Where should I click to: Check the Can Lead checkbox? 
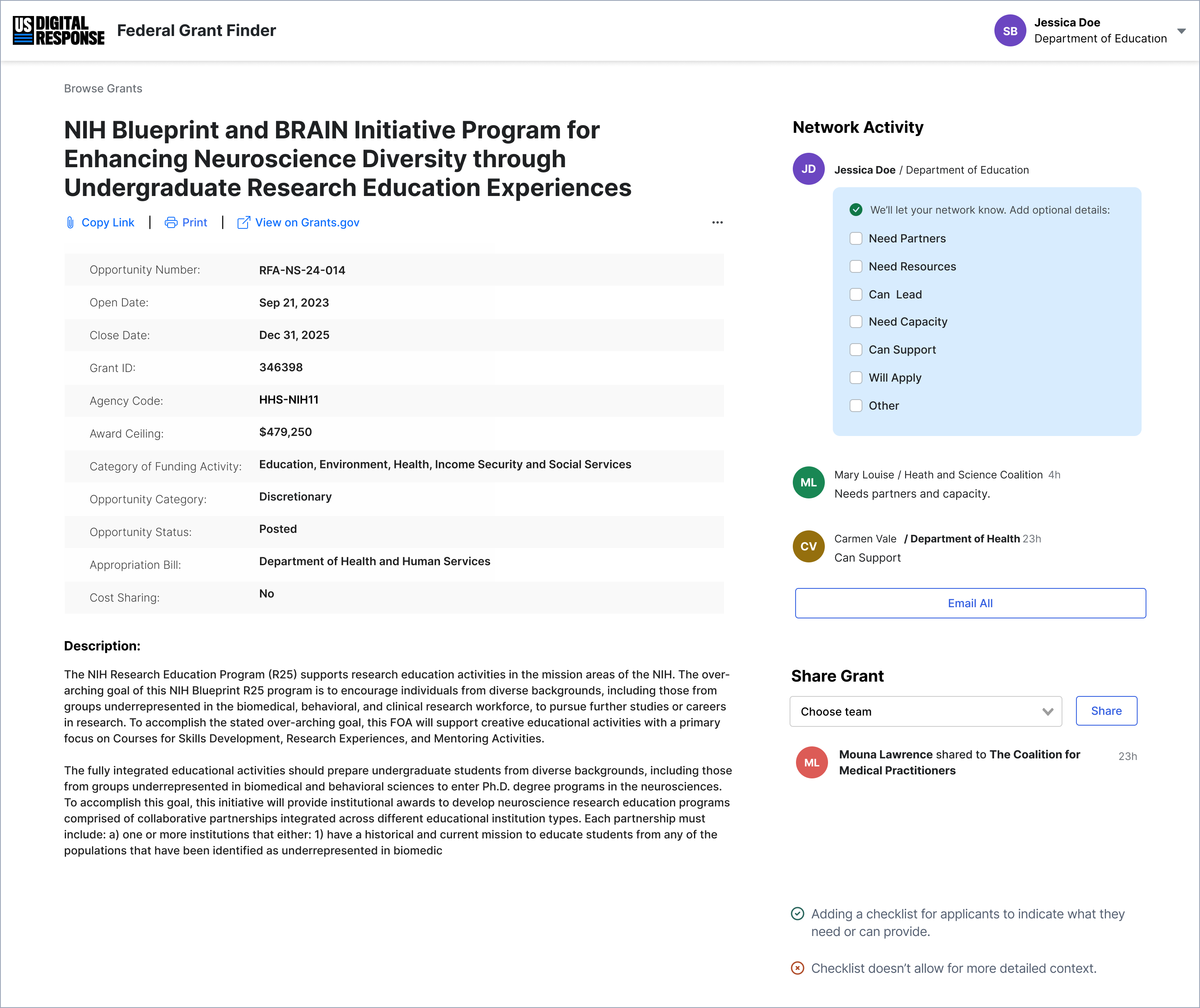tap(856, 294)
